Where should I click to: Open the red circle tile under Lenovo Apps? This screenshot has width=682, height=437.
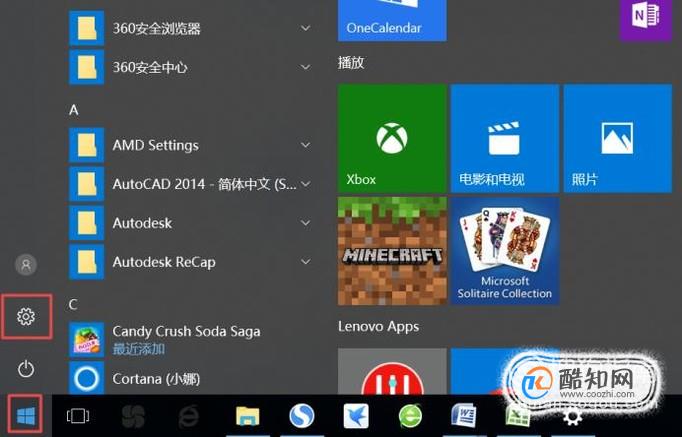click(x=392, y=371)
